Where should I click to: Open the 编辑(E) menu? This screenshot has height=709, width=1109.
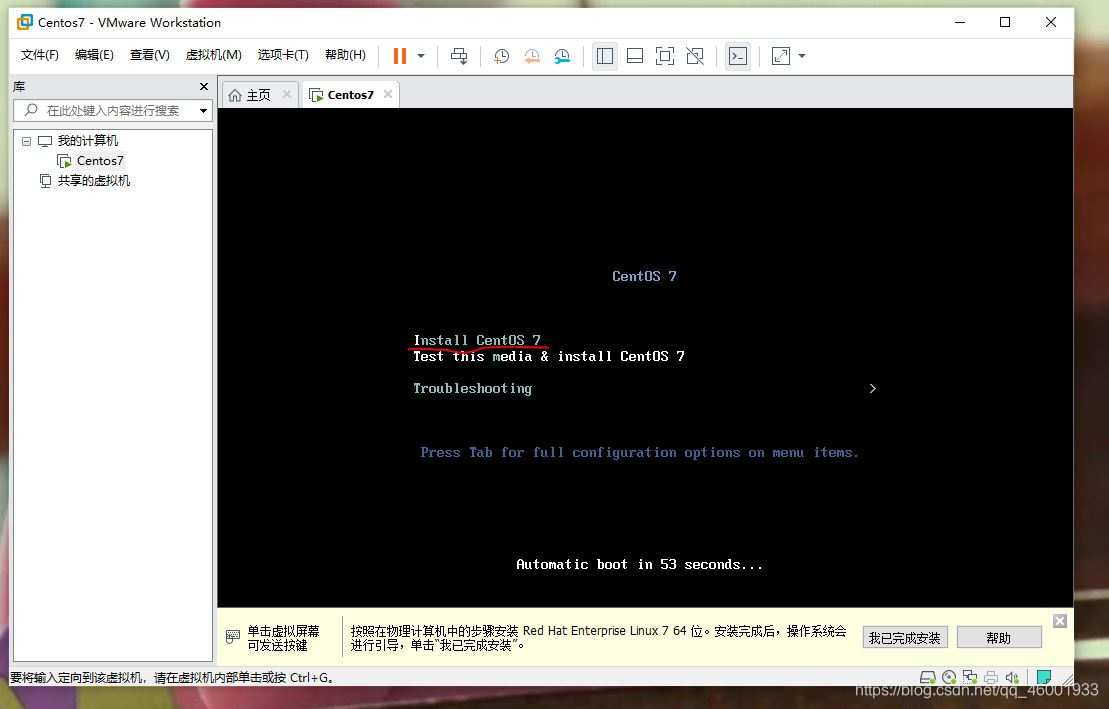[94, 55]
